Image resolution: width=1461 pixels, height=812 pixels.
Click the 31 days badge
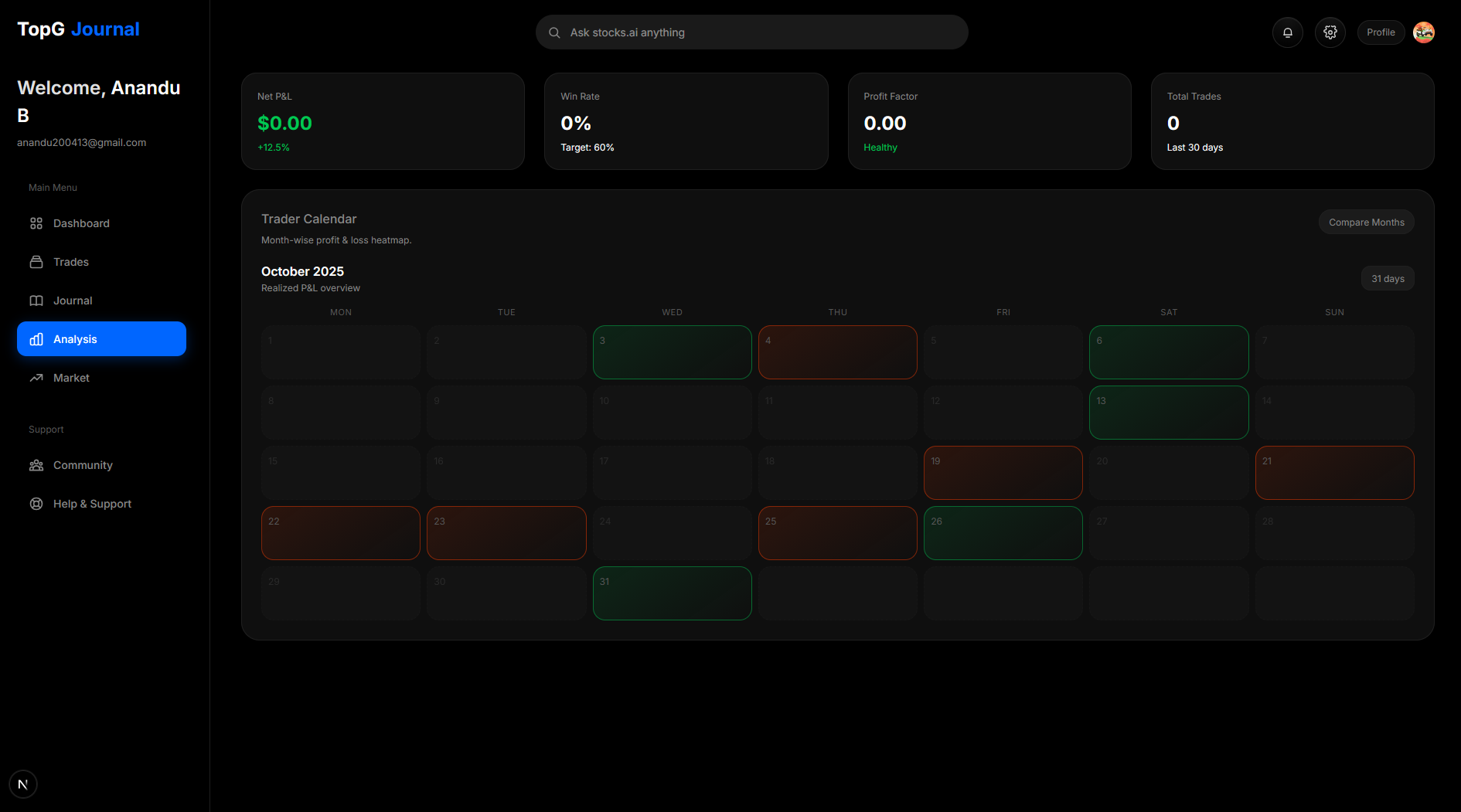[x=1388, y=279]
